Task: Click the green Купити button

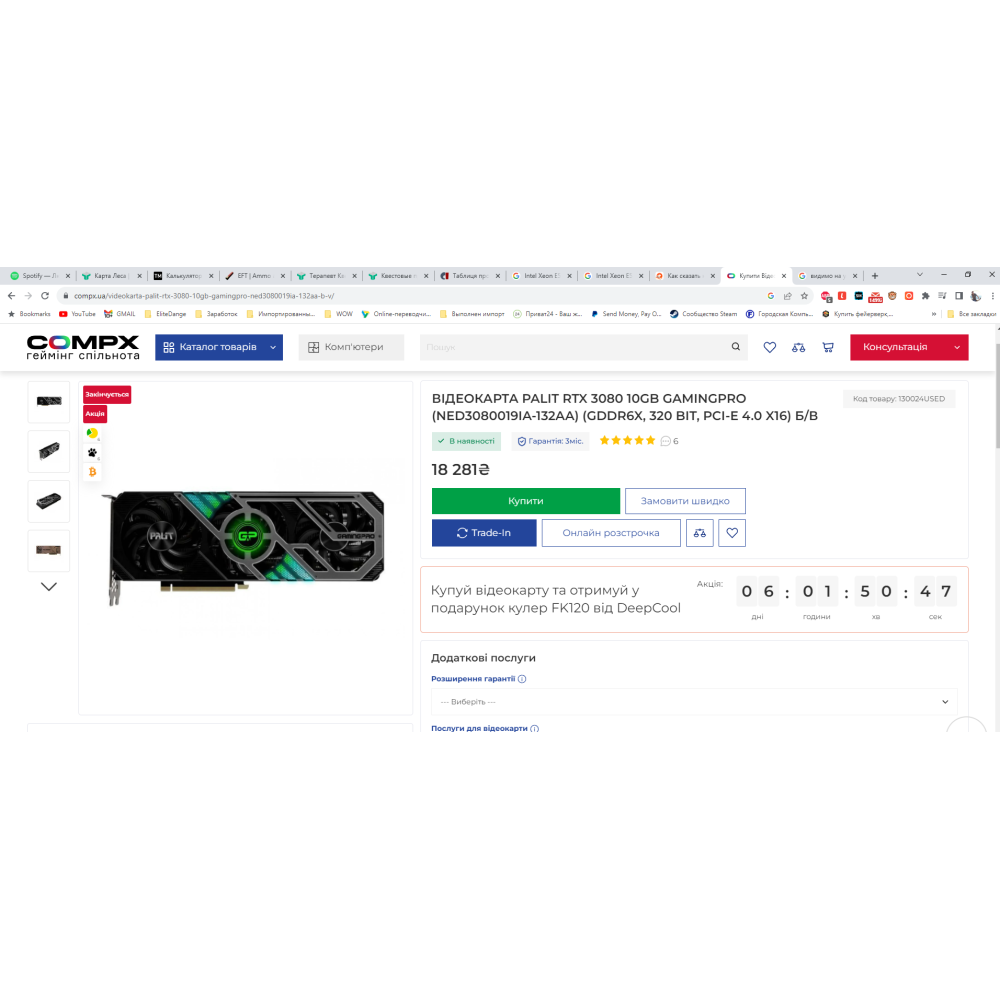Action: coord(526,501)
